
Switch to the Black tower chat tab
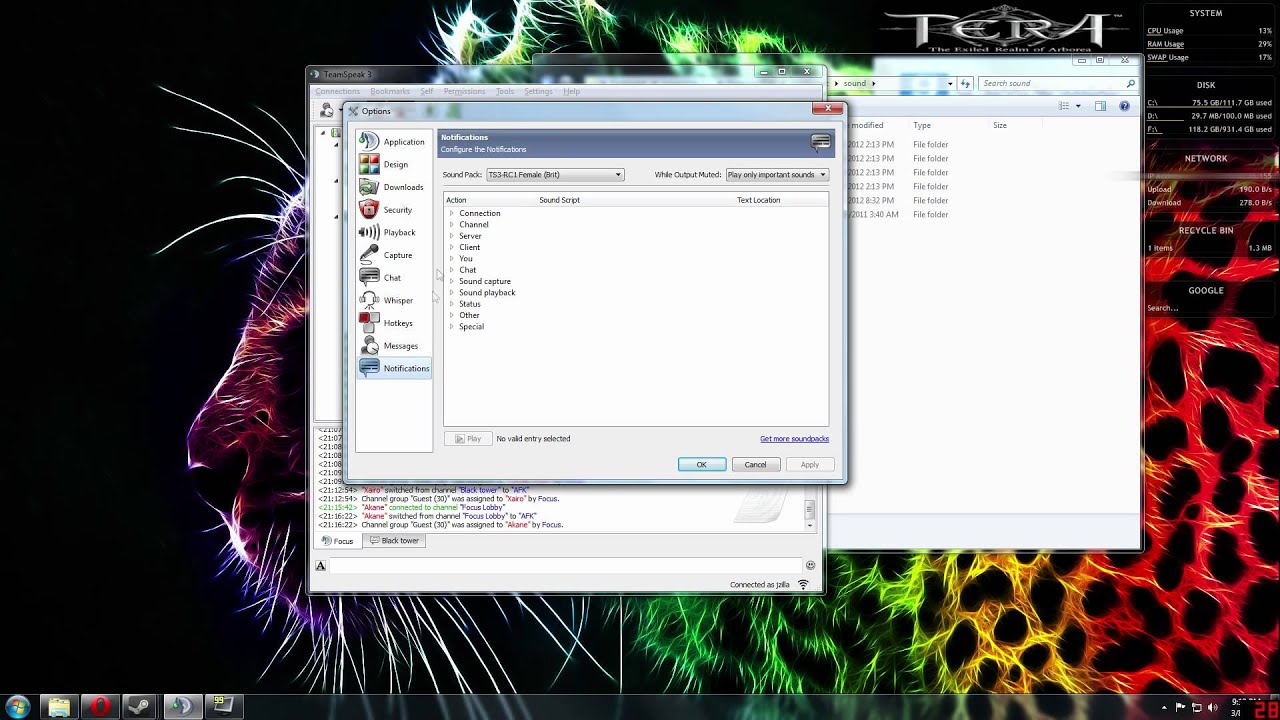tap(394, 541)
